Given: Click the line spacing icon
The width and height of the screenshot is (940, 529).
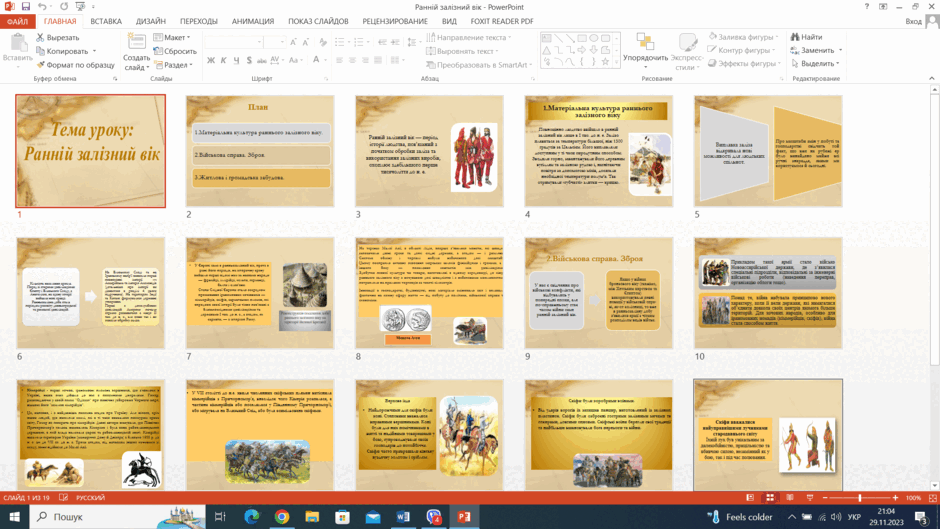Looking at the screenshot, I should 412,42.
